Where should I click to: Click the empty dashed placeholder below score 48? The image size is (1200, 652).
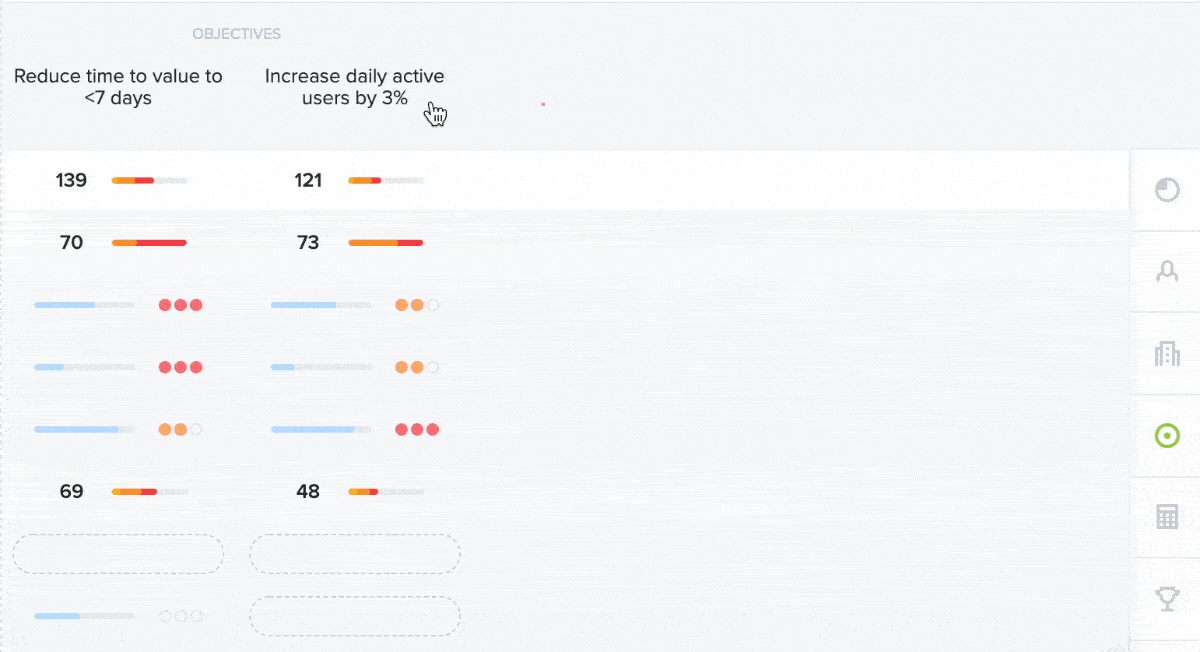(355, 554)
